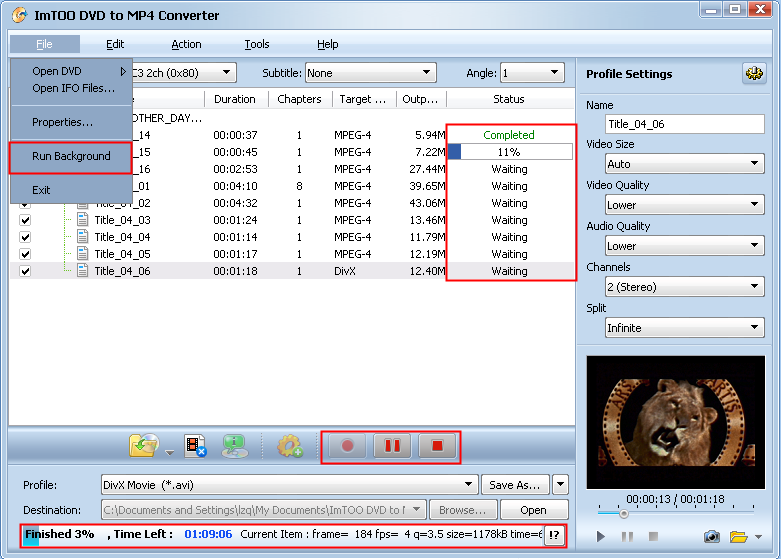The width and height of the screenshot is (781, 559).
Task: Click the remove video clip toolbar icon
Action: [195, 445]
